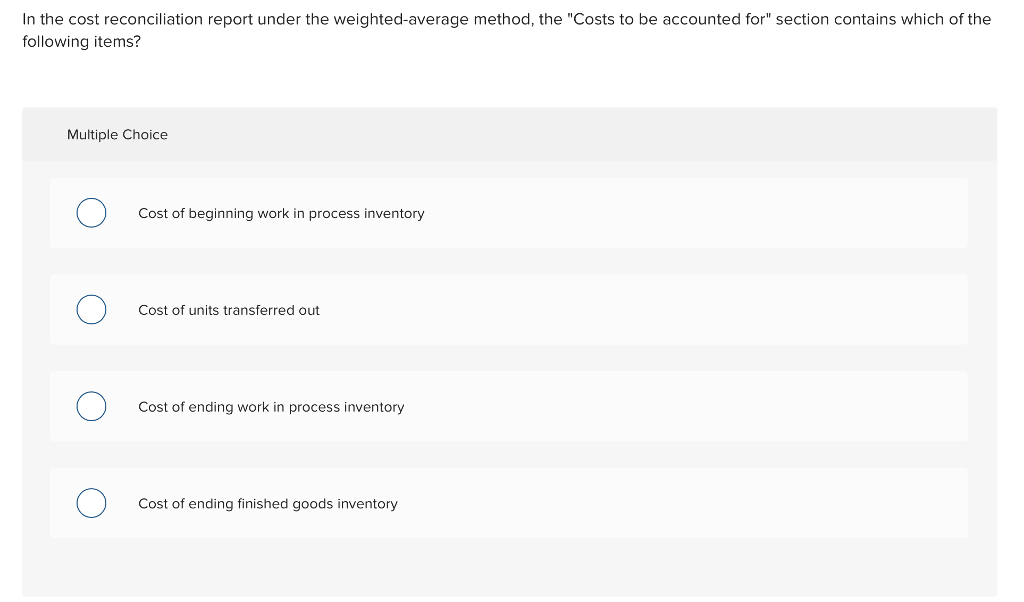Select the radio button for units transferred out

91,309
